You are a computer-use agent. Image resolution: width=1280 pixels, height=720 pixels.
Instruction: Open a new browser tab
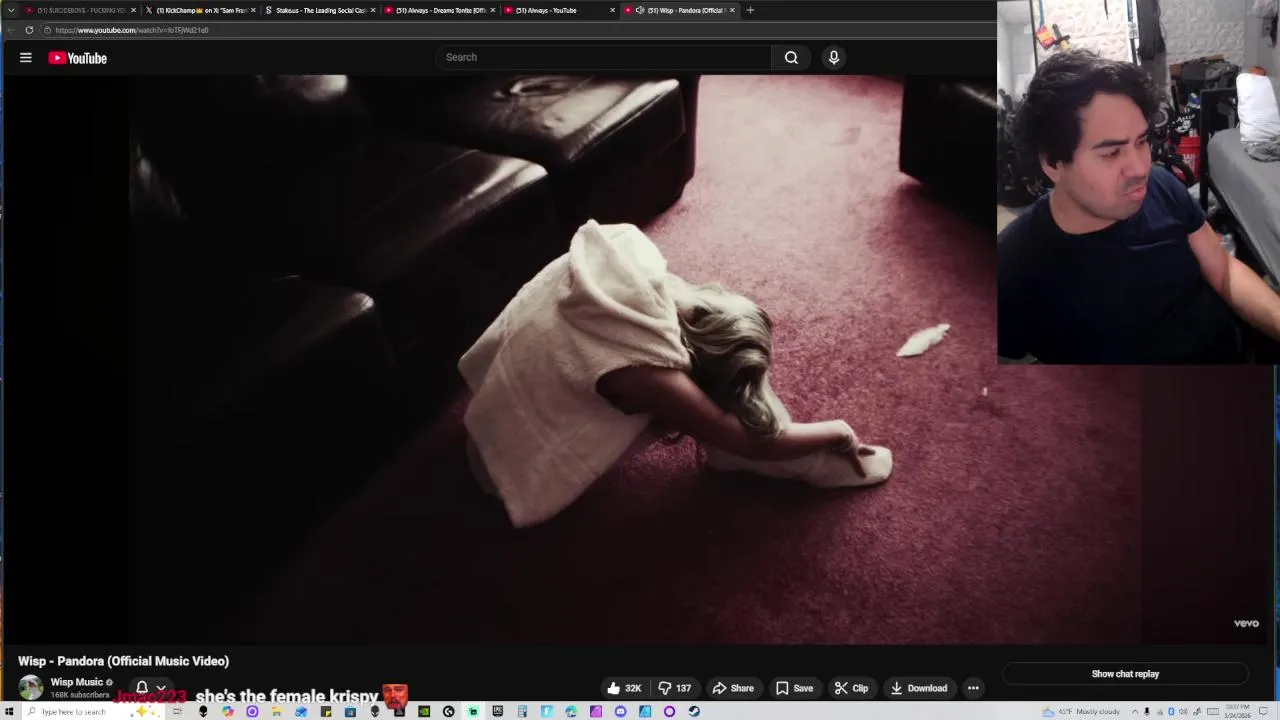click(750, 10)
